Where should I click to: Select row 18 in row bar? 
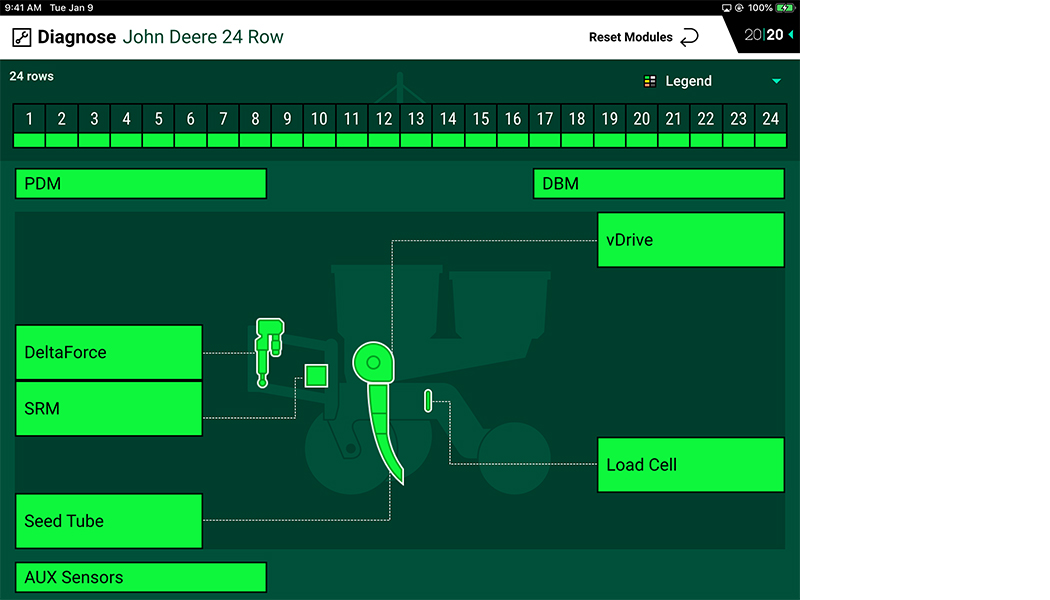tap(577, 126)
